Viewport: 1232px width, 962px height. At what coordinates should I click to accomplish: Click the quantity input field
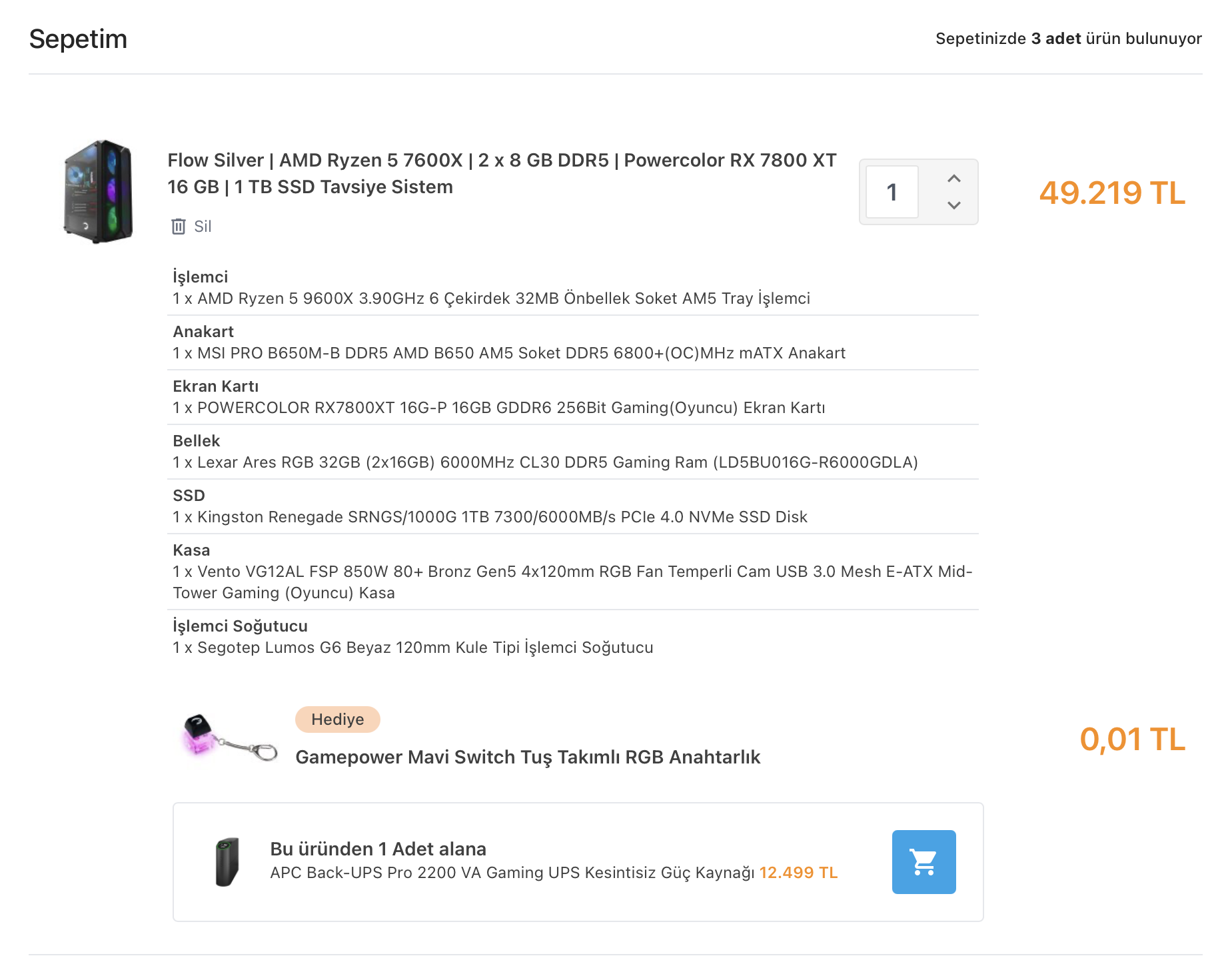click(892, 192)
